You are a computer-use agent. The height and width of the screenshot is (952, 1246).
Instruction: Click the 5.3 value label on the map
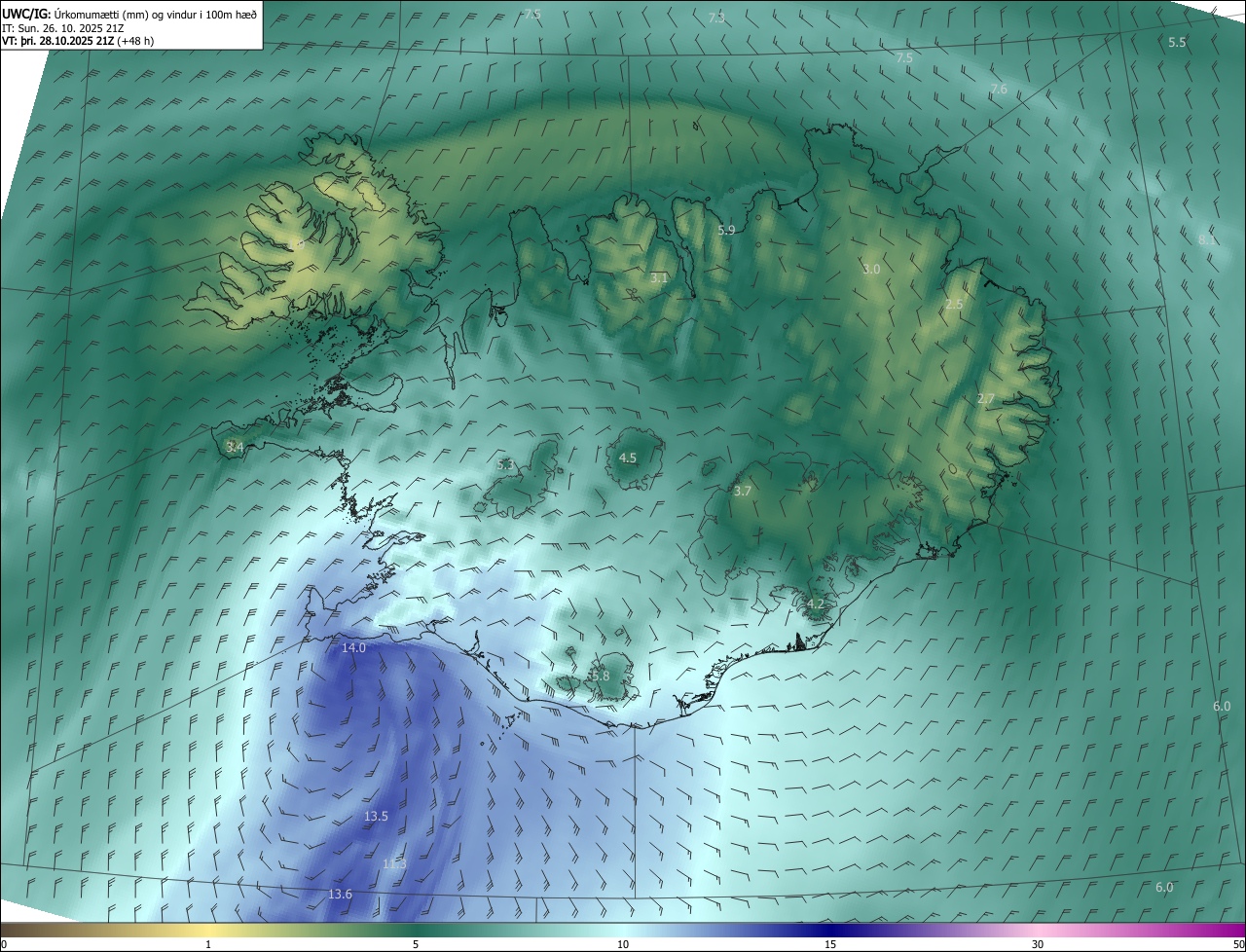coord(505,465)
